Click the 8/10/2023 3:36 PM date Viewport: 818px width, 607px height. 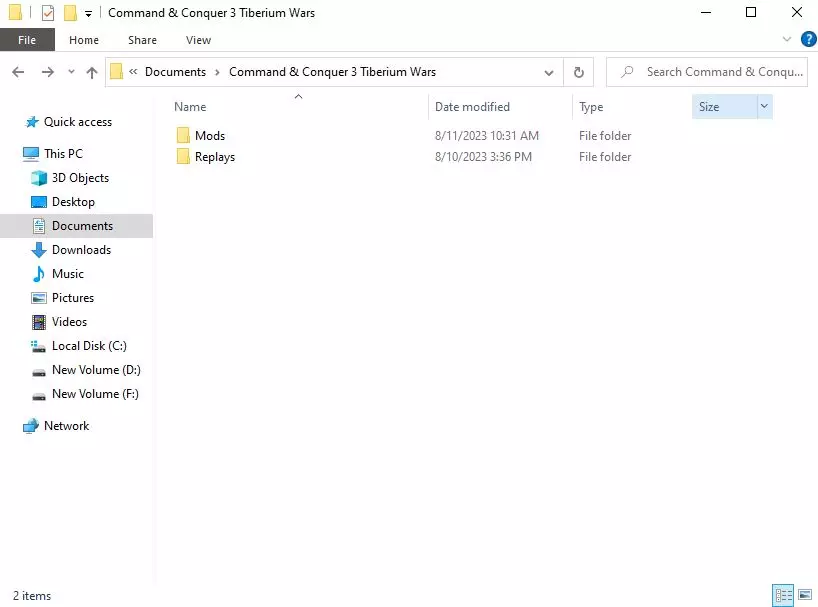click(x=483, y=156)
